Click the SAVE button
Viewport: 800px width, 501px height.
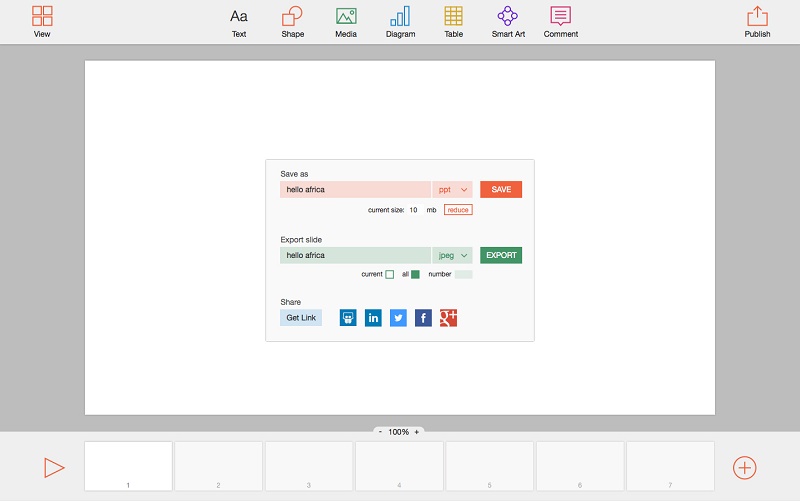click(501, 189)
